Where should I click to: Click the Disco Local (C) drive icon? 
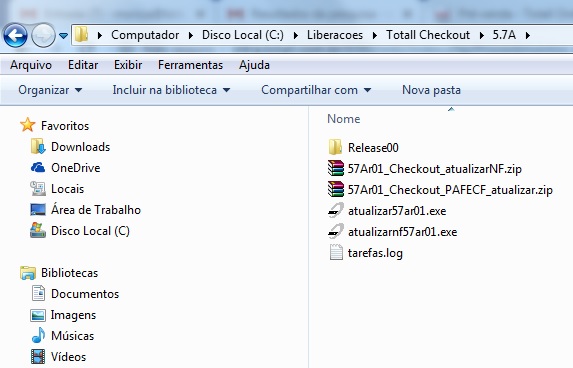[x=38, y=231]
